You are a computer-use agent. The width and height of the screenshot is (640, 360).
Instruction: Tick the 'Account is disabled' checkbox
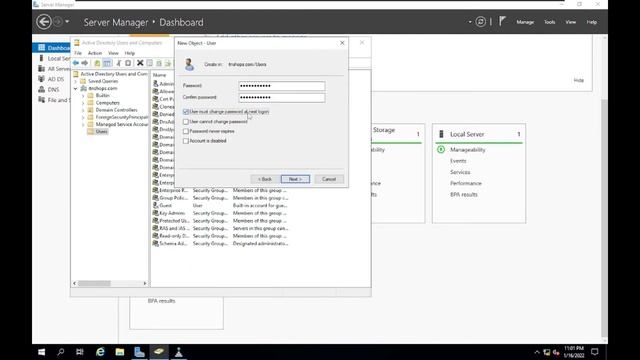click(x=186, y=141)
